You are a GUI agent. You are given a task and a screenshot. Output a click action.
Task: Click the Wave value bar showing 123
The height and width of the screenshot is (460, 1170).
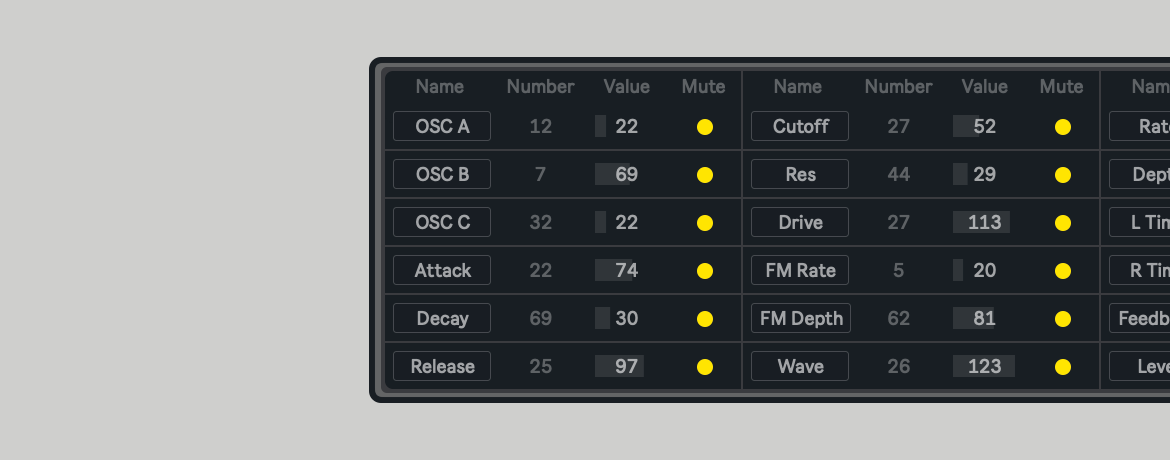click(984, 366)
